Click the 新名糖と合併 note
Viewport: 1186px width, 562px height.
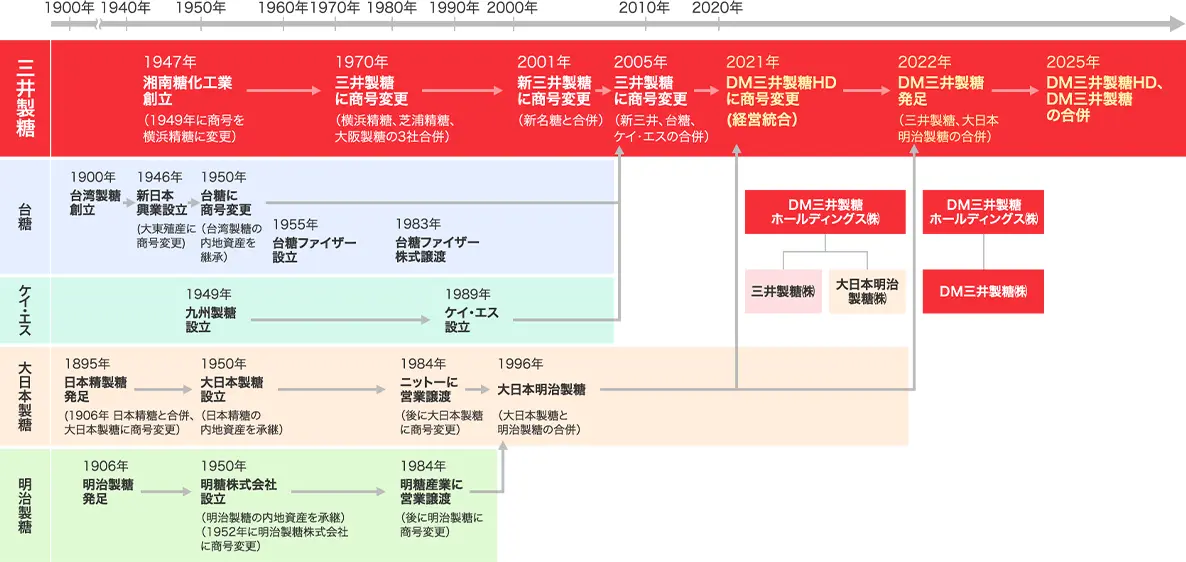tap(560, 120)
